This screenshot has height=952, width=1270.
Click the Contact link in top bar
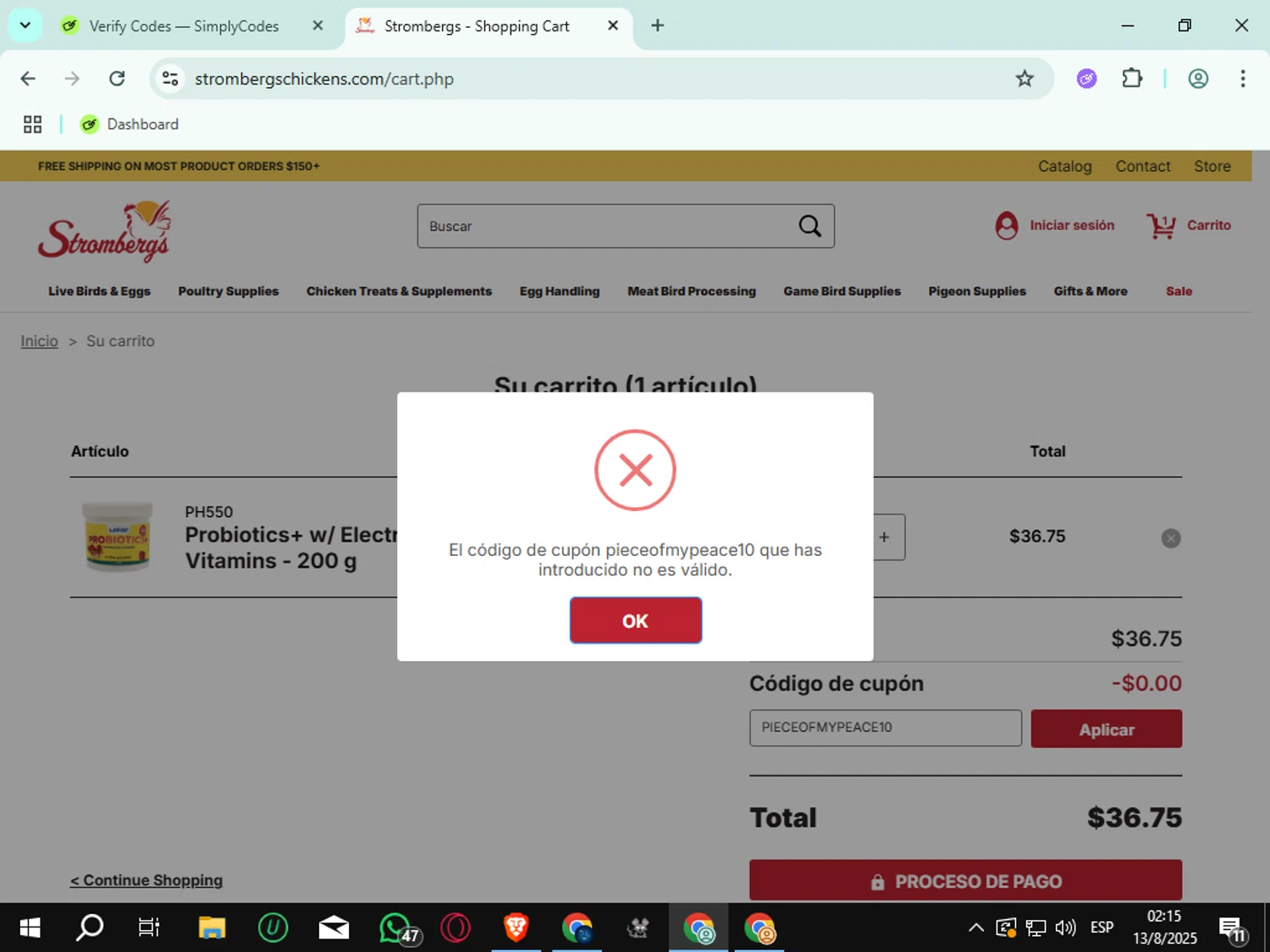(1143, 166)
